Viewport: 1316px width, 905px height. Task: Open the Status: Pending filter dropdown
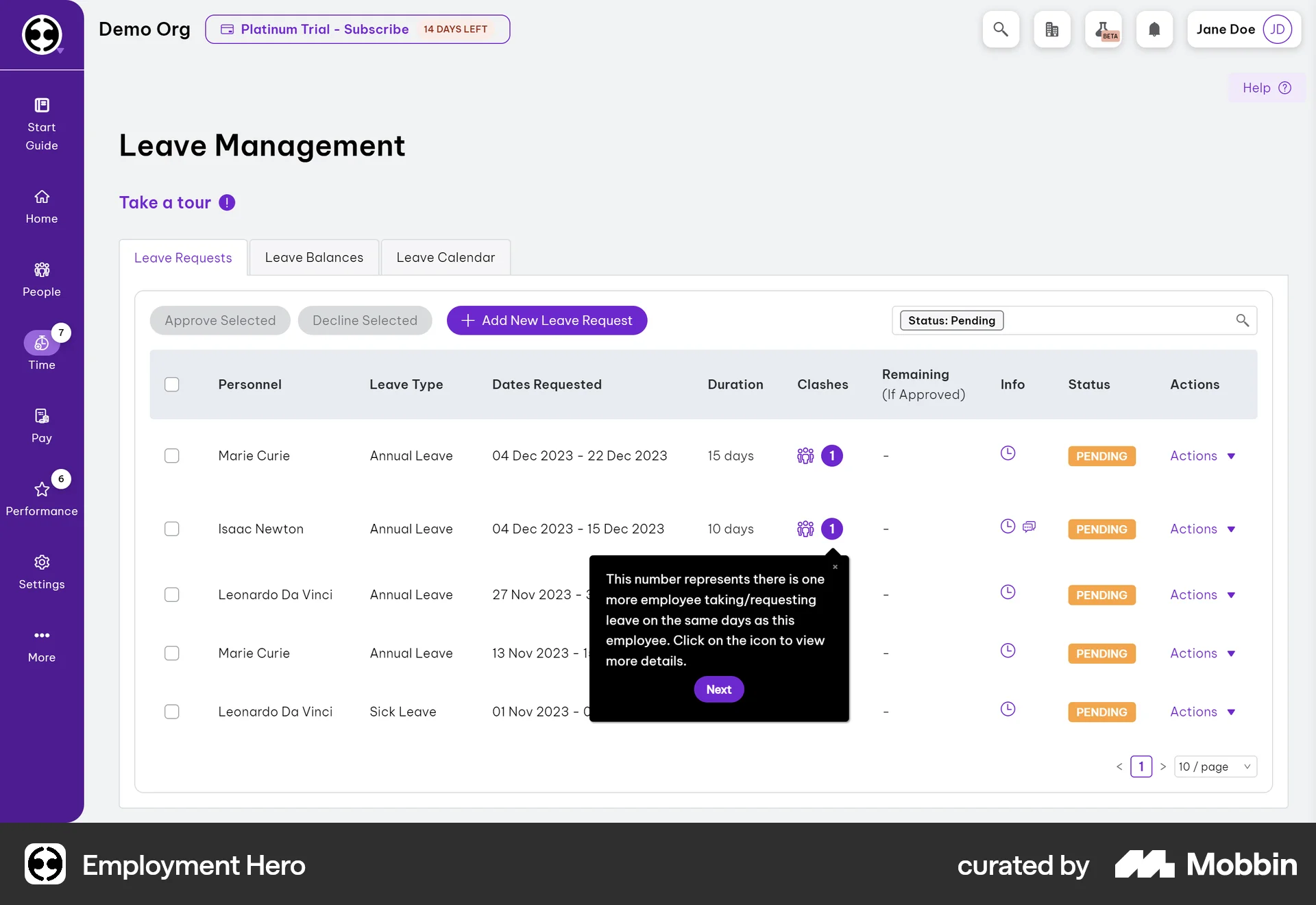coord(951,320)
